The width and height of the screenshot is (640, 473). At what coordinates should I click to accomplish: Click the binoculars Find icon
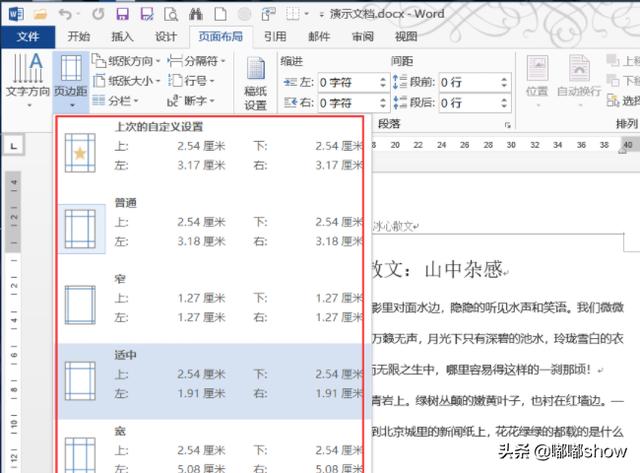pos(196,14)
